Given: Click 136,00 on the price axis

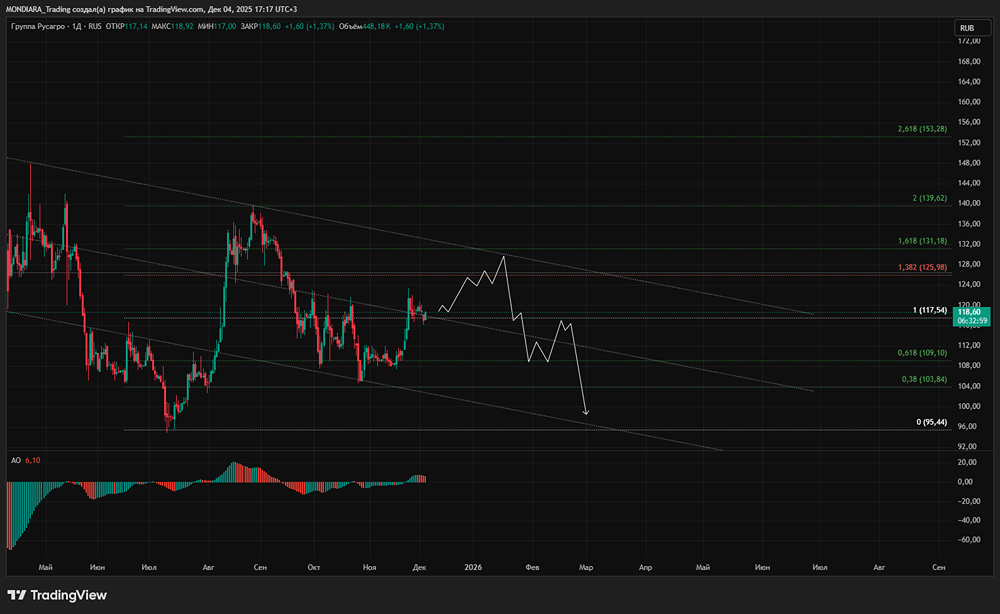Looking at the screenshot, I should point(969,224).
